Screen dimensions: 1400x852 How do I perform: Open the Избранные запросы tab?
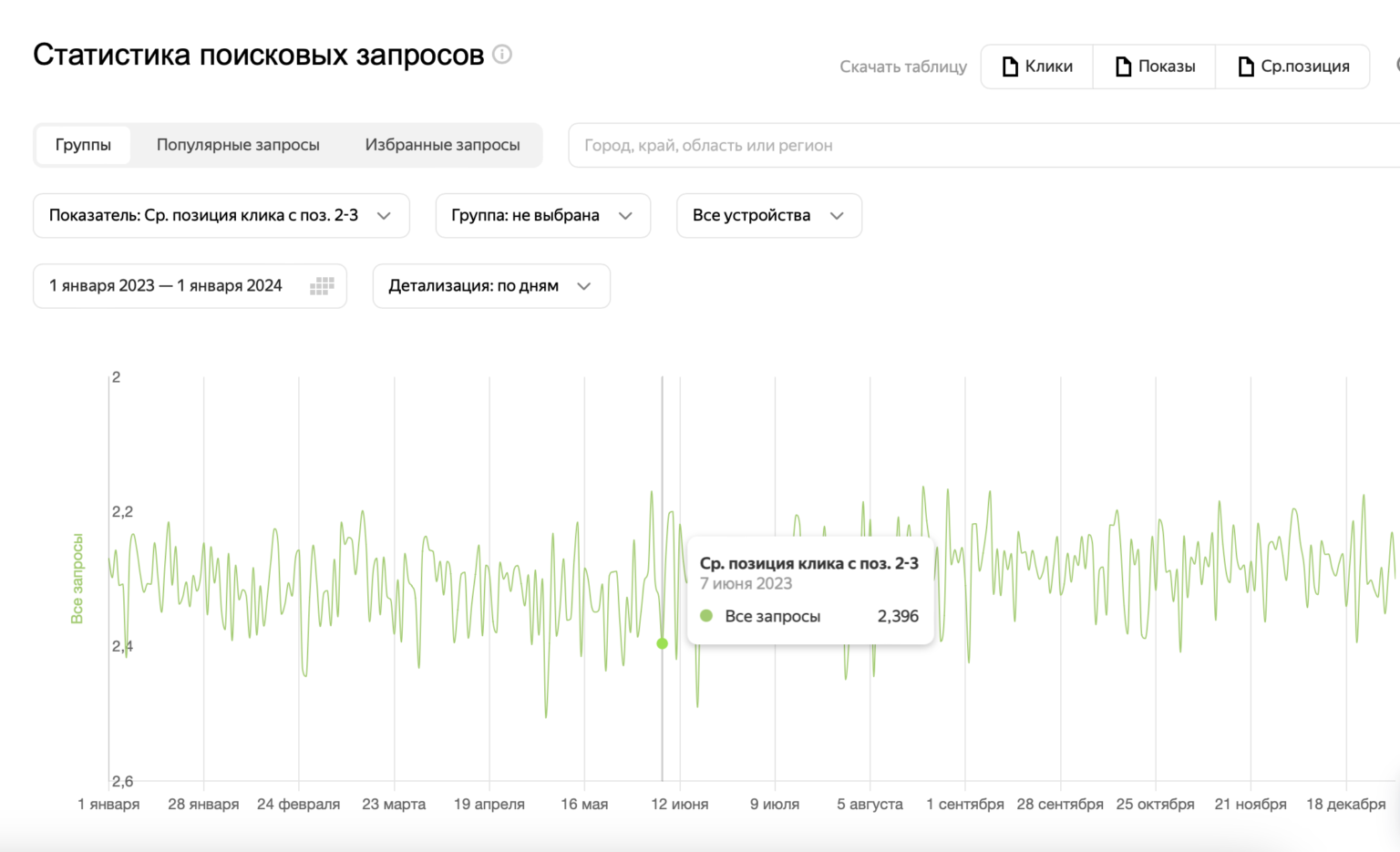(443, 145)
